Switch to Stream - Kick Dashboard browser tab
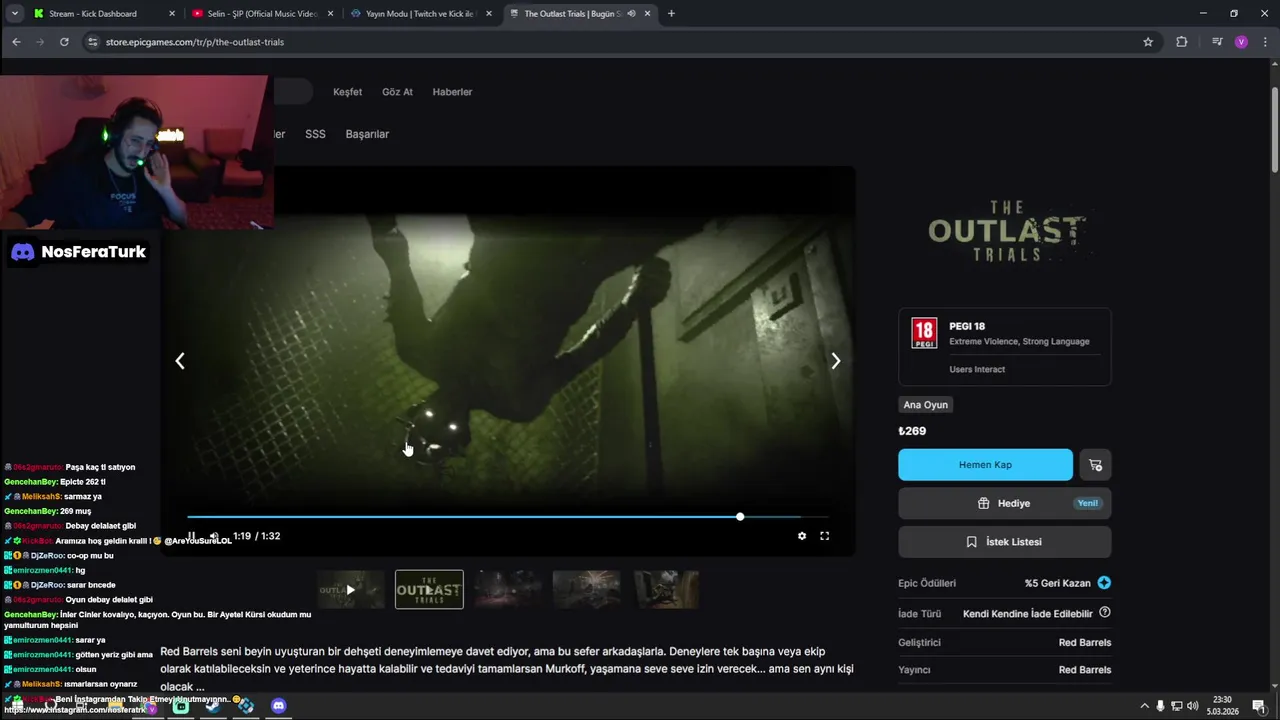 click(104, 14)
